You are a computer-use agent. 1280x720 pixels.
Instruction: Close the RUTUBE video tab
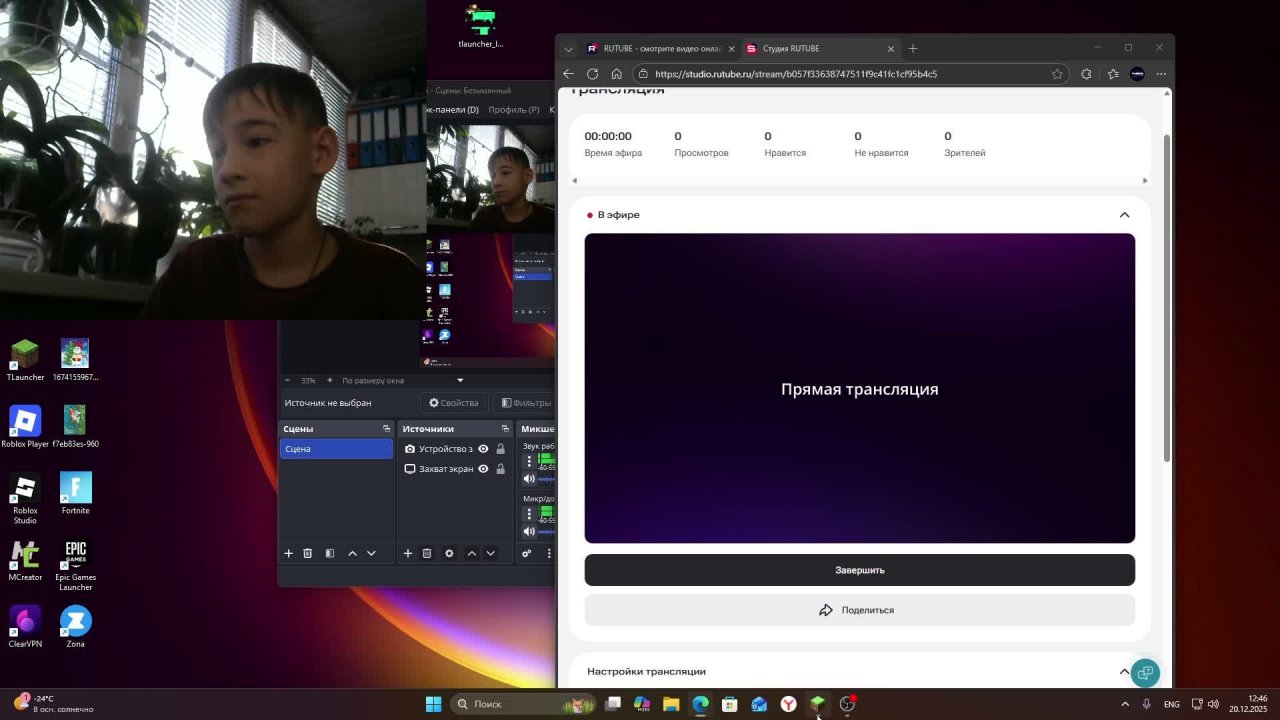tap(731, 49)
